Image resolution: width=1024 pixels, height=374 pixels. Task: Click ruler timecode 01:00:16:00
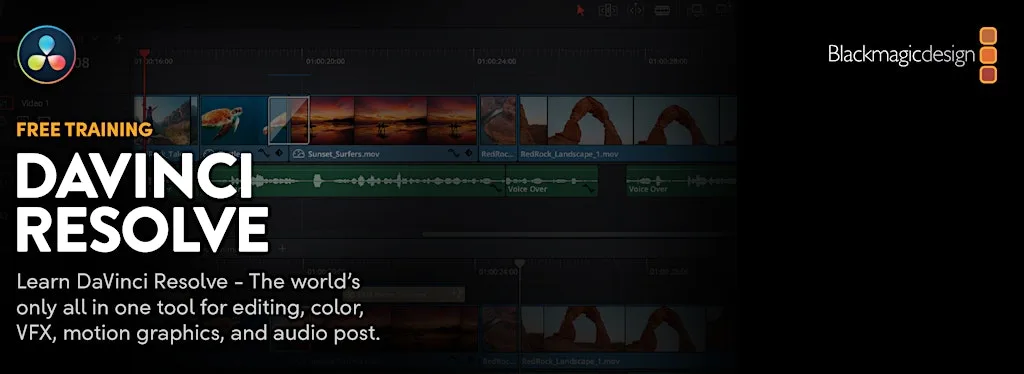tap(153, 61)
